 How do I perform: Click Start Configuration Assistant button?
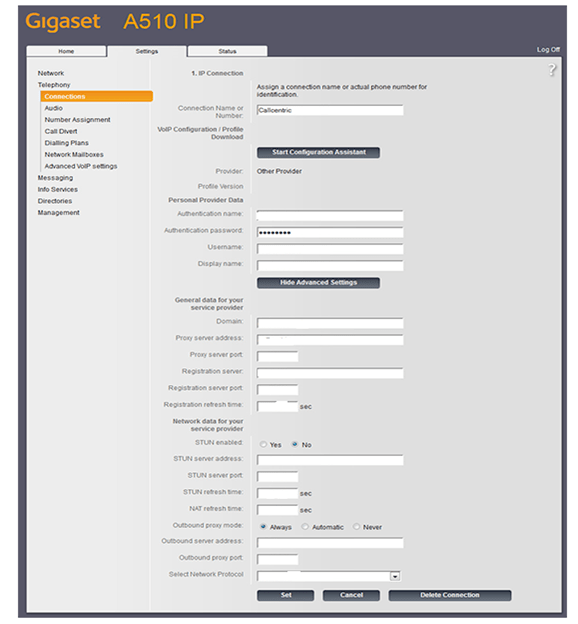318,152
